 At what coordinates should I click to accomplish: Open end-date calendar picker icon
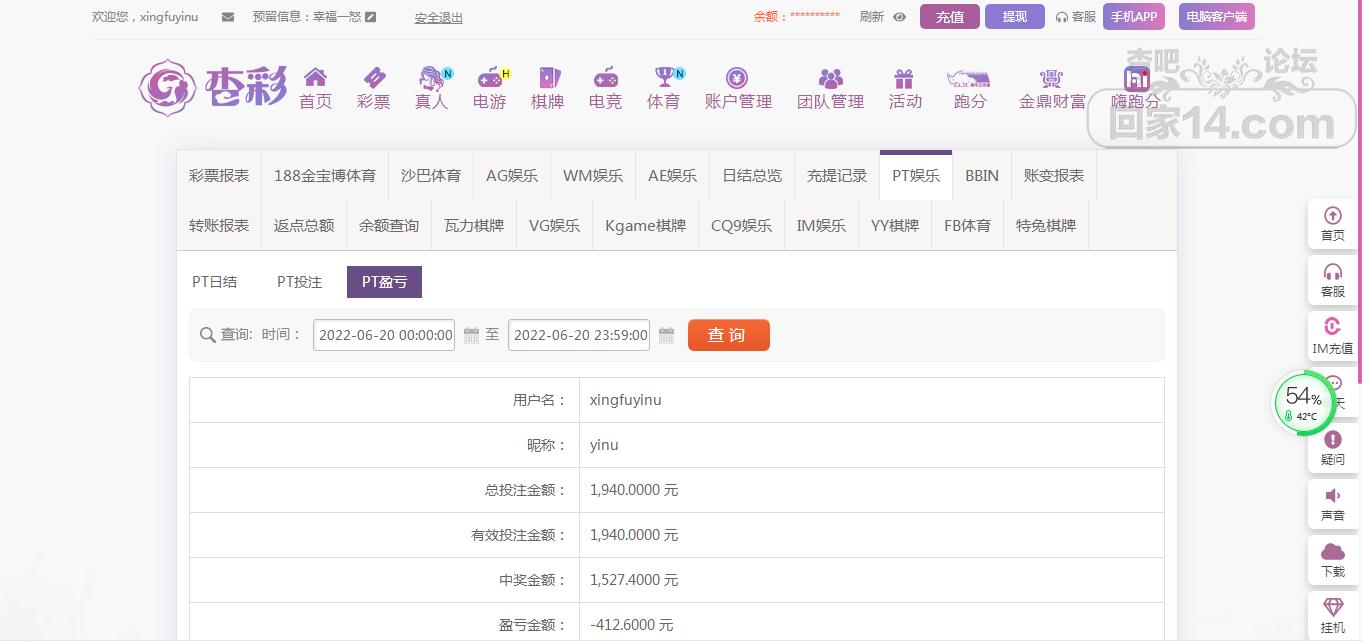pyautogui.click(x=667, y=335)
